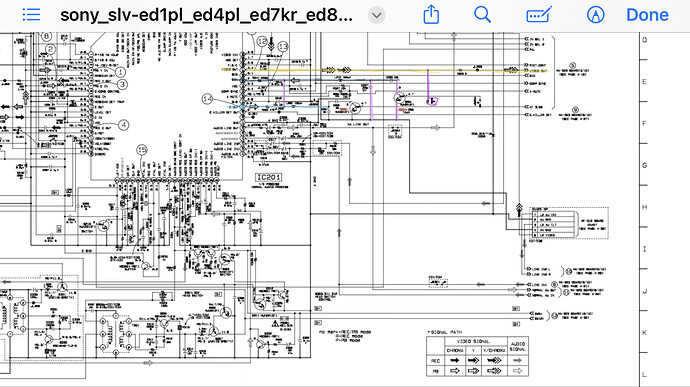This screenshot has height=387, width=690.
Task: Select the circled number 8 marker
Action: (46, 37)
